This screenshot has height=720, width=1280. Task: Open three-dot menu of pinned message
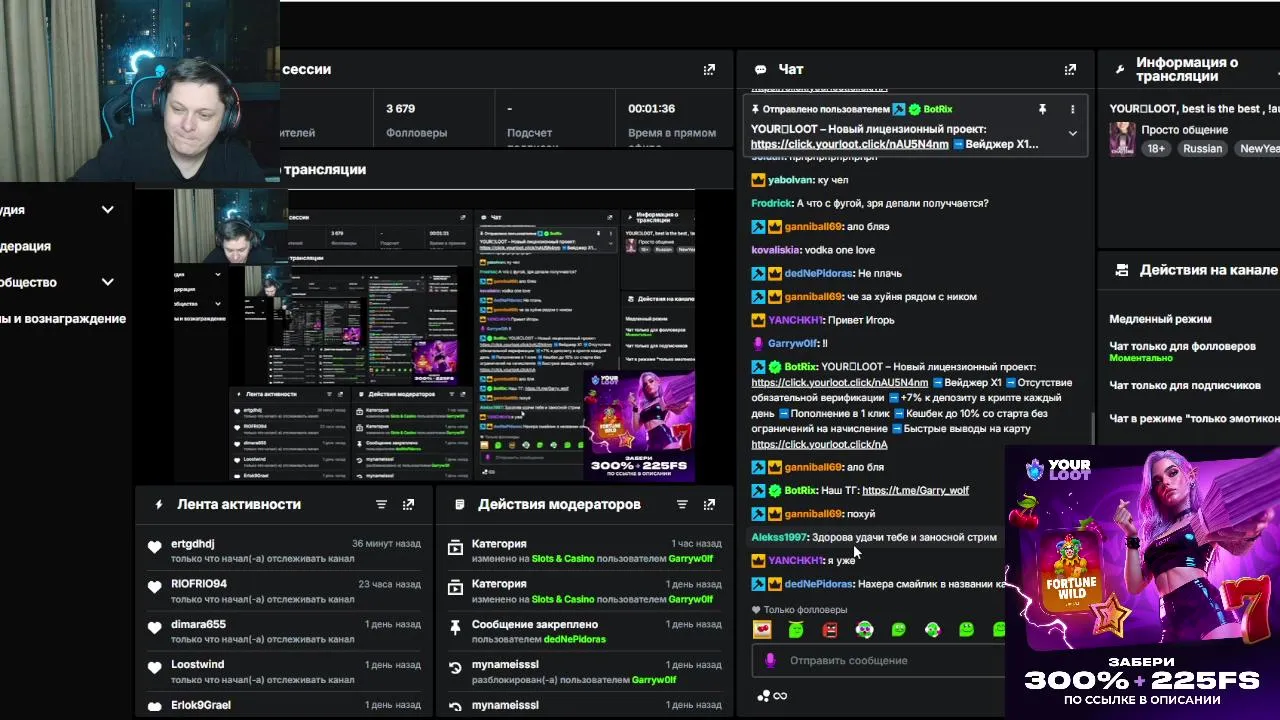coord(1072,109)
